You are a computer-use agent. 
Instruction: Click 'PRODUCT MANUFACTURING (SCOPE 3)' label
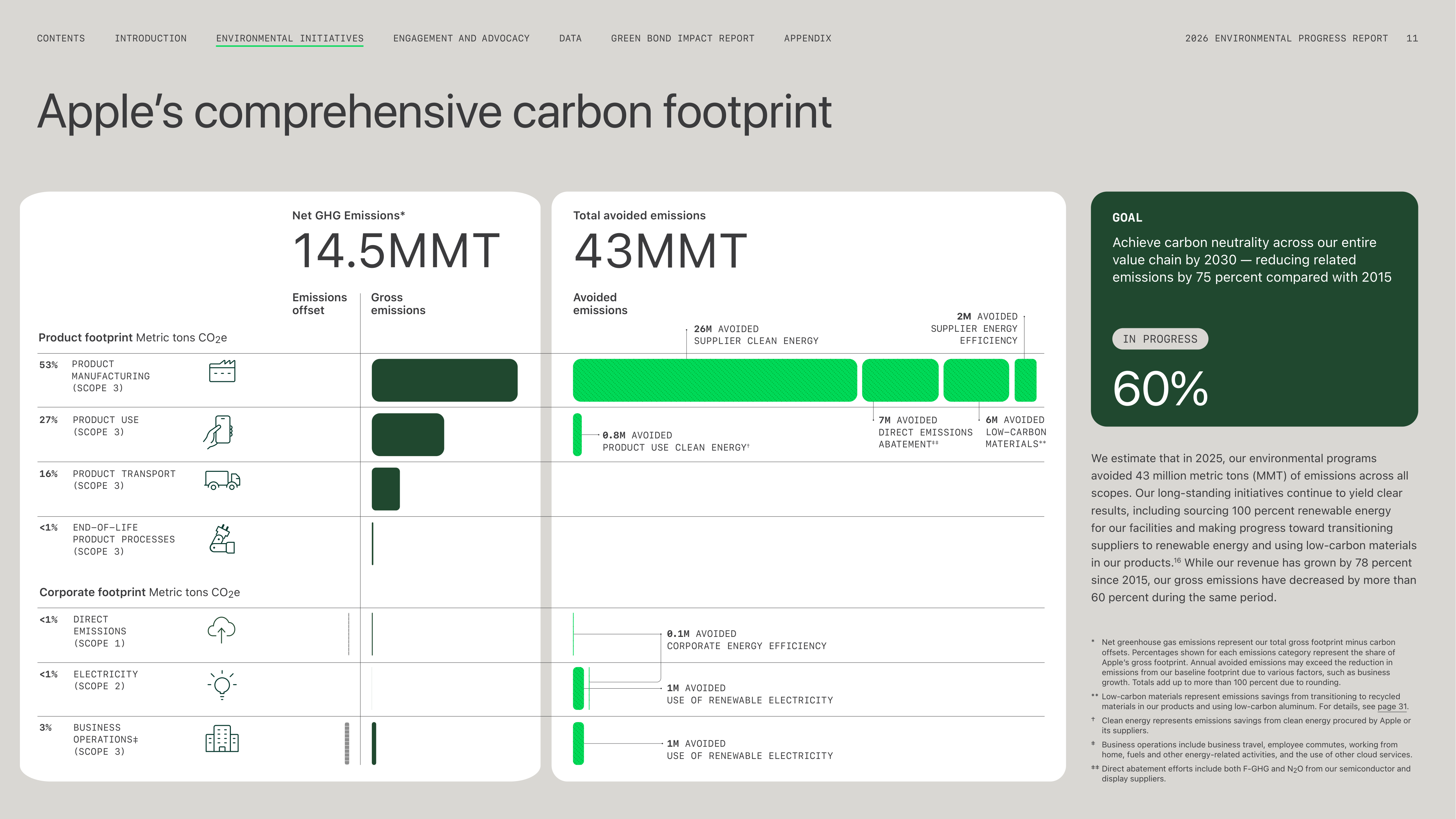point(111,376)
